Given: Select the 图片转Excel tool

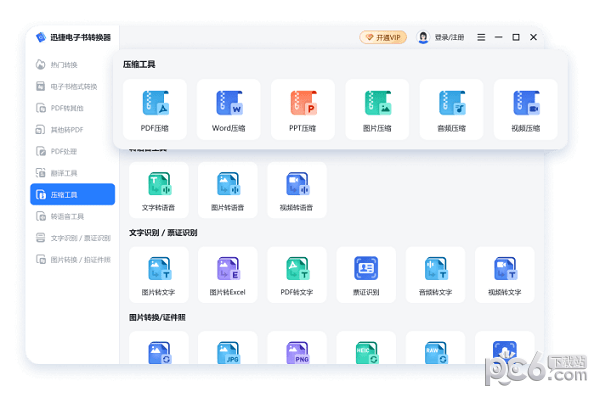Looking at the screenshot, I should click(x=228, y=275).
